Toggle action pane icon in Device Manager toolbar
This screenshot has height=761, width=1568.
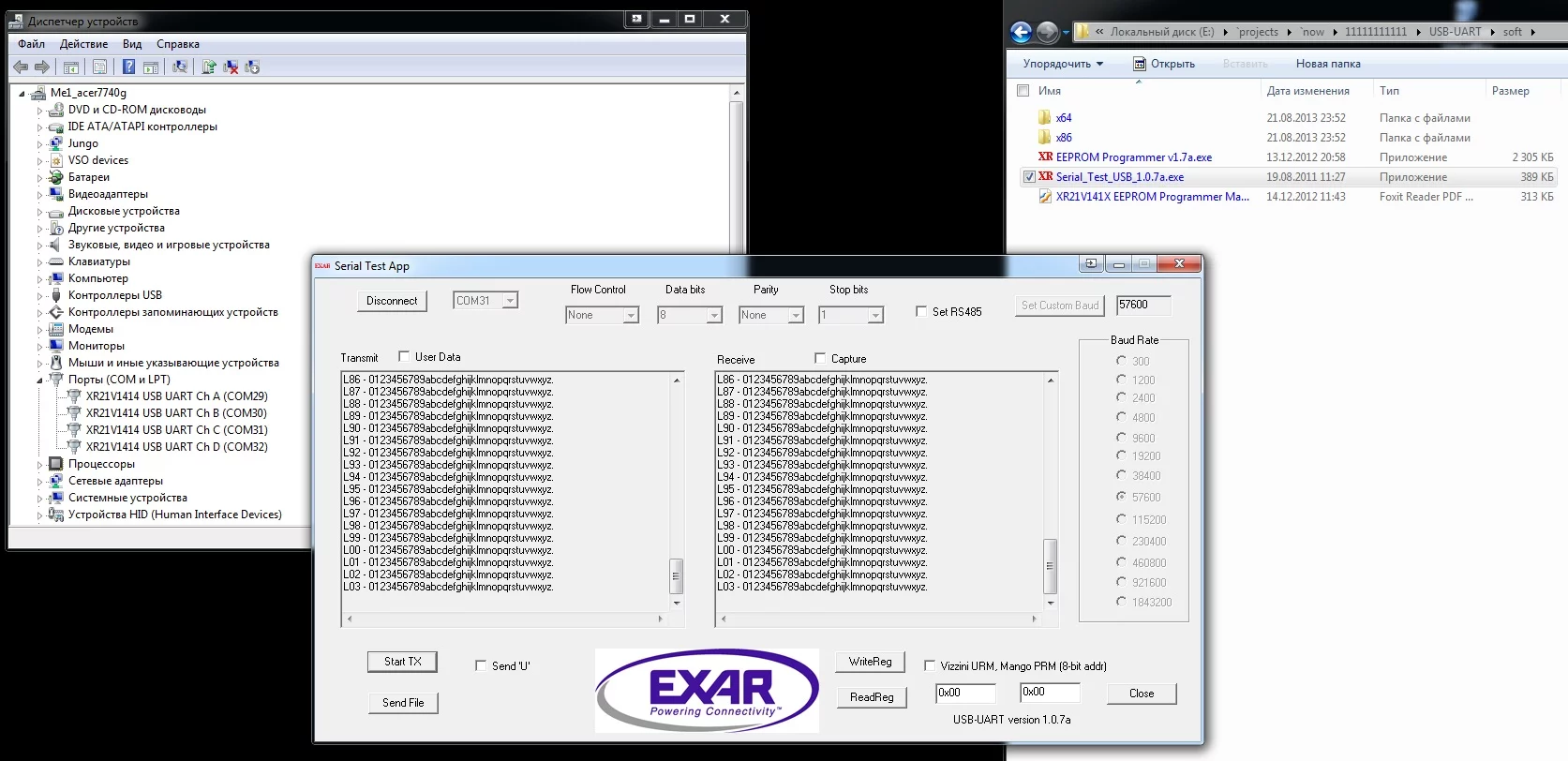click(x=150, y=67)
